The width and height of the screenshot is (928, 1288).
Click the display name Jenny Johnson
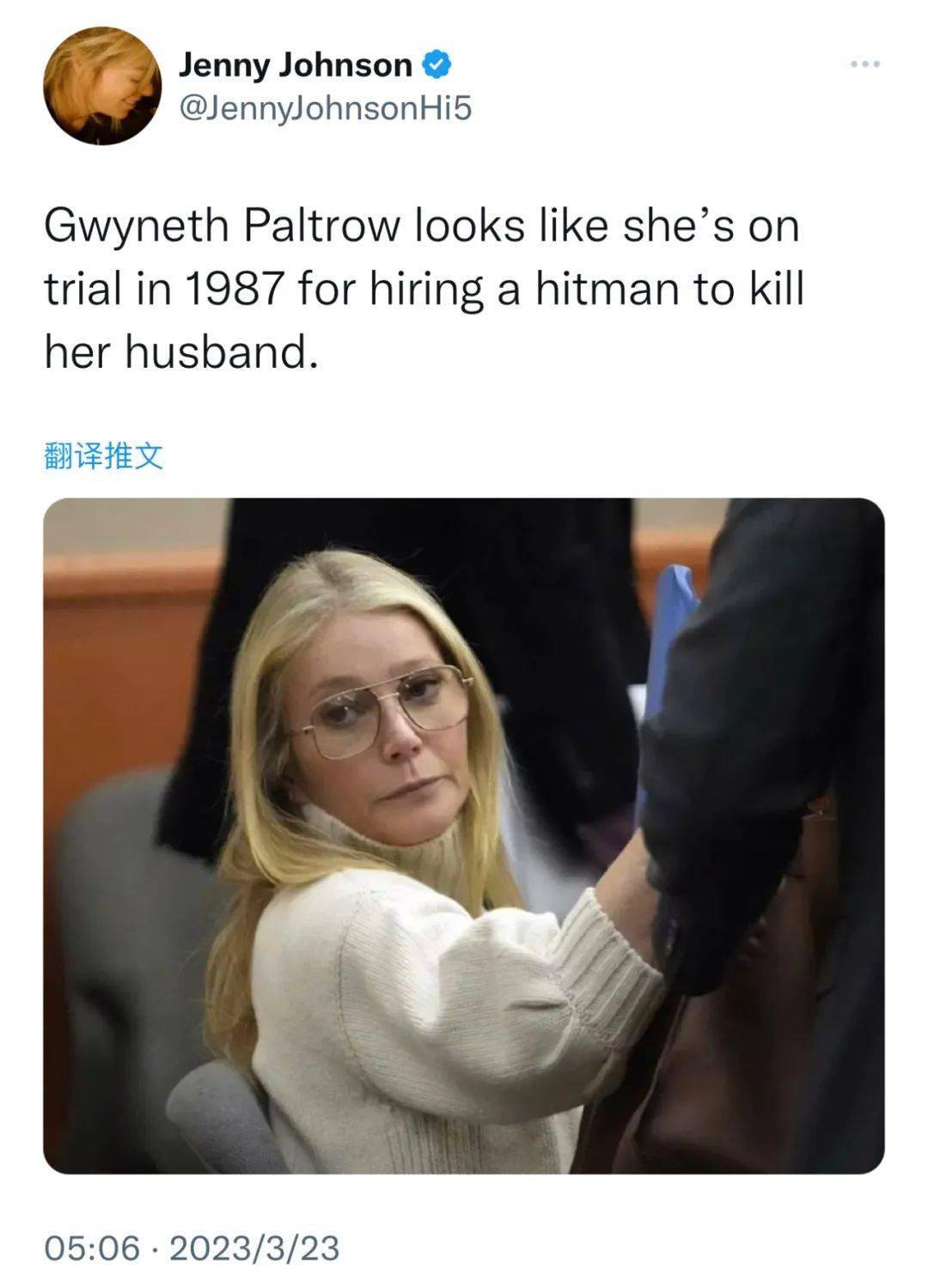[295, 65]
